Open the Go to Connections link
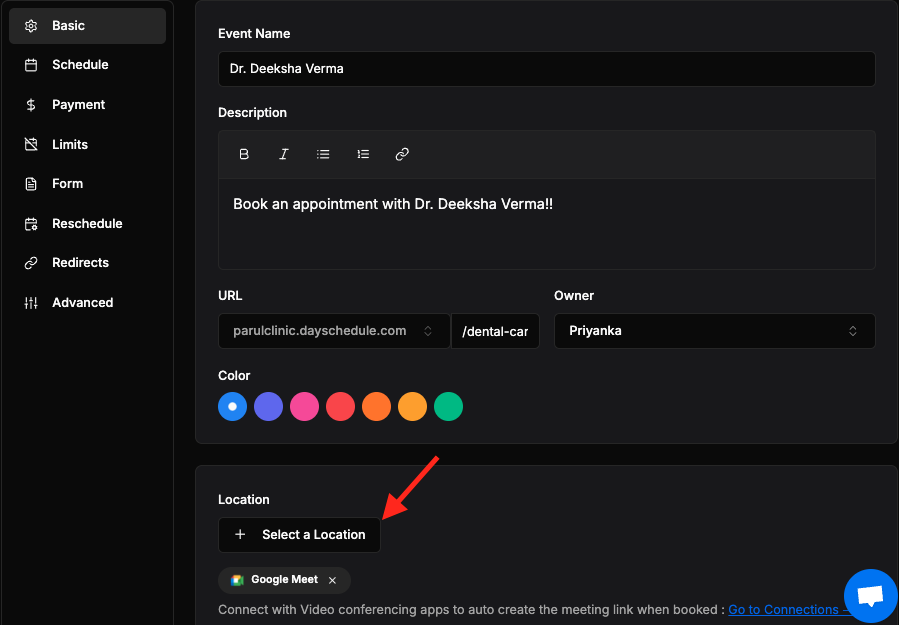 coord(788,610)
